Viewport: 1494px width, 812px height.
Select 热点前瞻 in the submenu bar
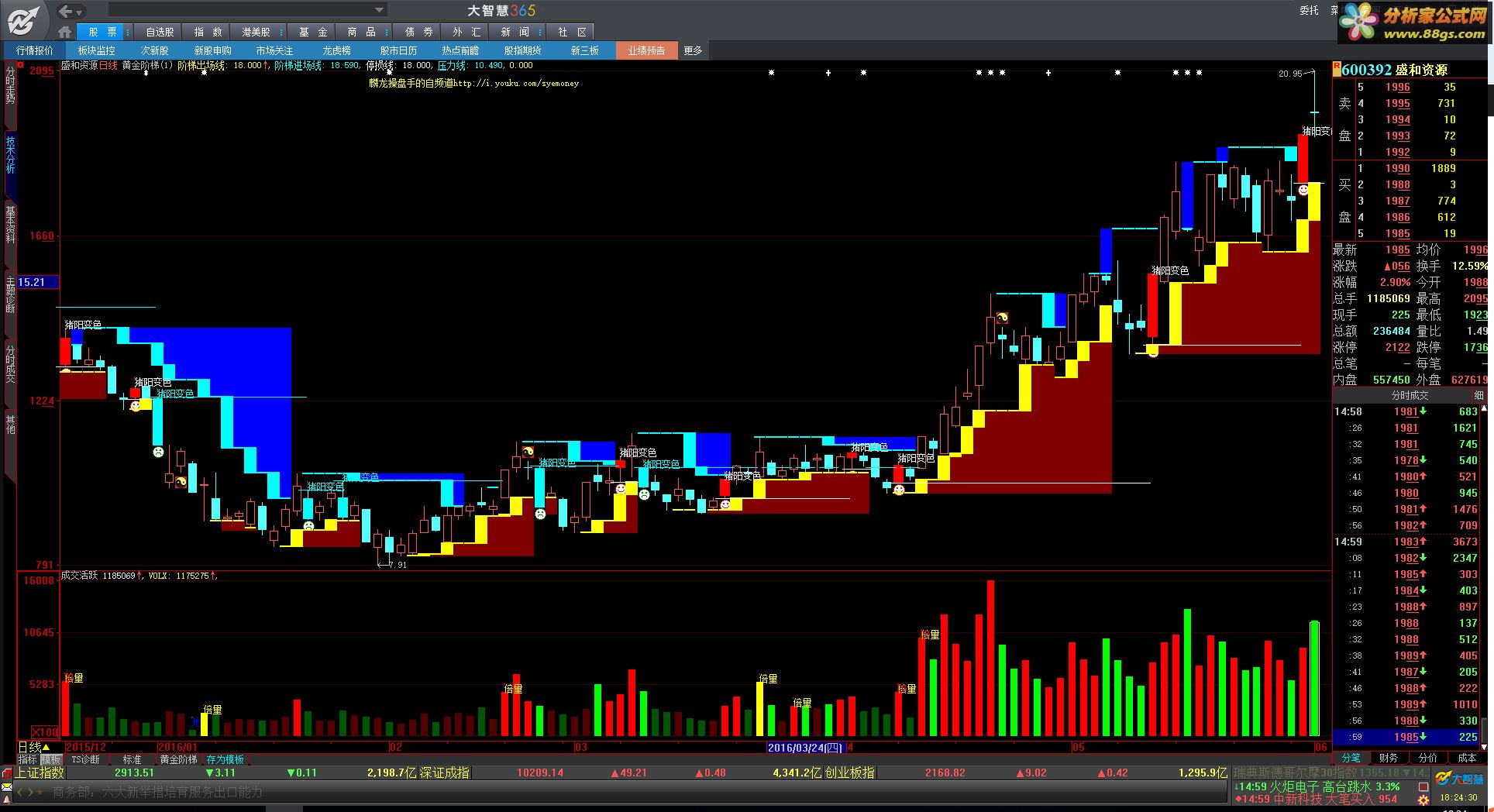click(460, 50)
